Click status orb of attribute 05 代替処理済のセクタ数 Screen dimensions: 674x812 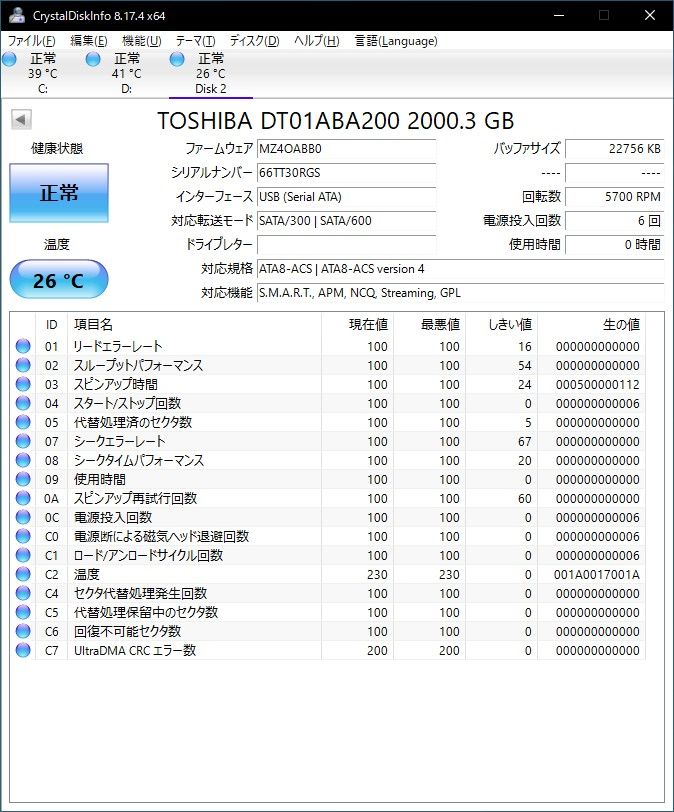coord(23,422)
